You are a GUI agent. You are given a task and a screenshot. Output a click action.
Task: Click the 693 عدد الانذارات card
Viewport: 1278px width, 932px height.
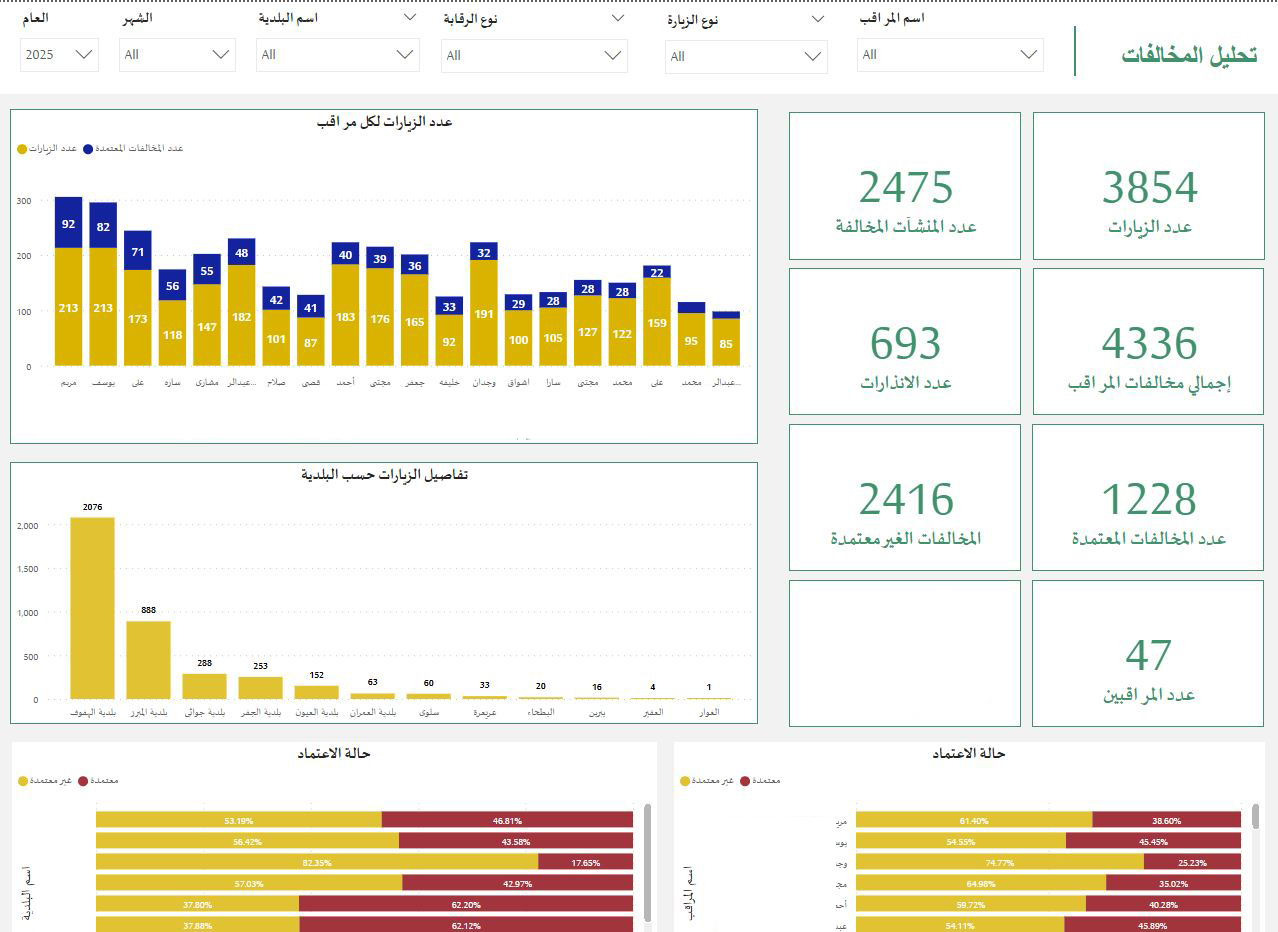point(904,340)
